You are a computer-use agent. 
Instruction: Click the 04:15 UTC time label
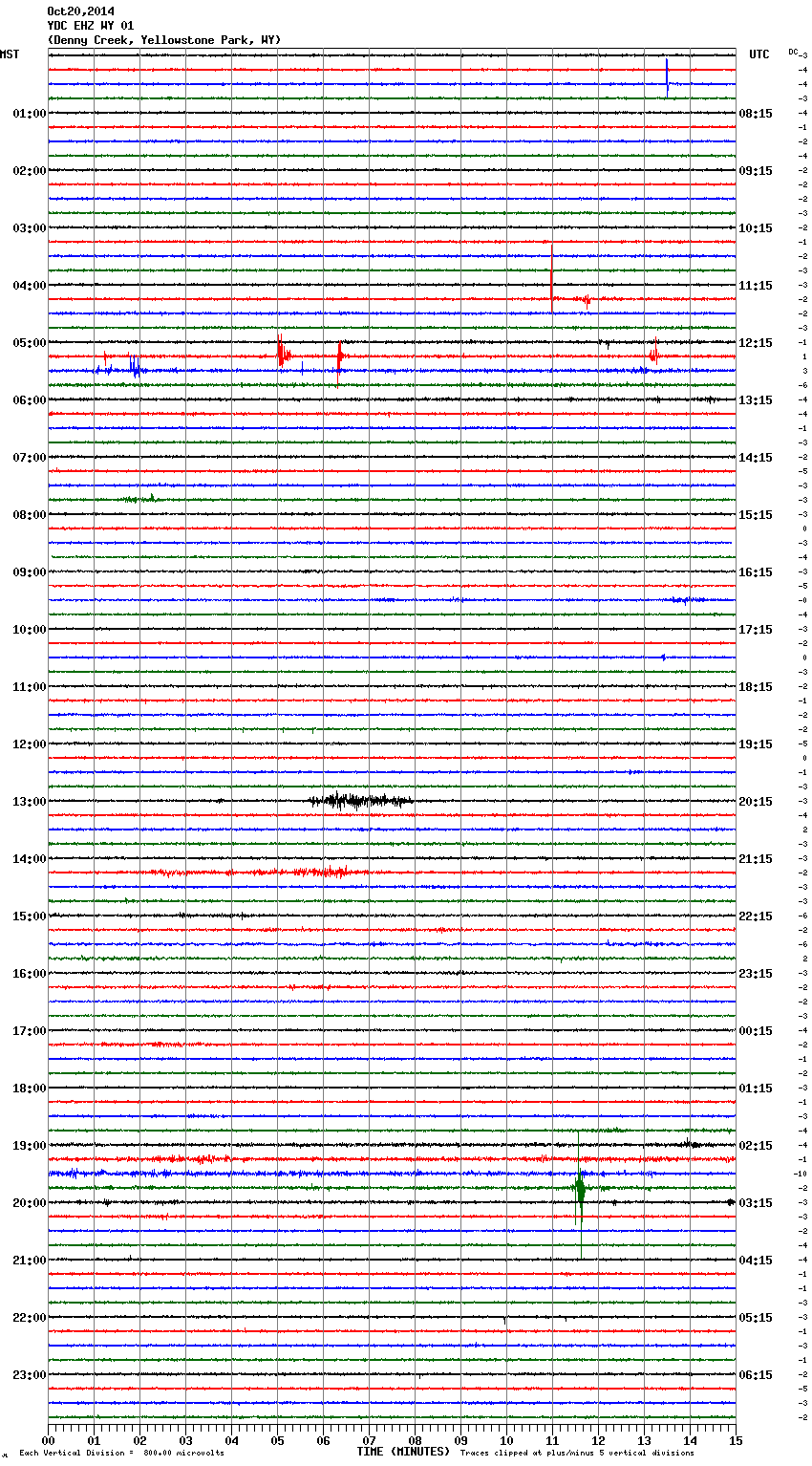[756, 1261]
